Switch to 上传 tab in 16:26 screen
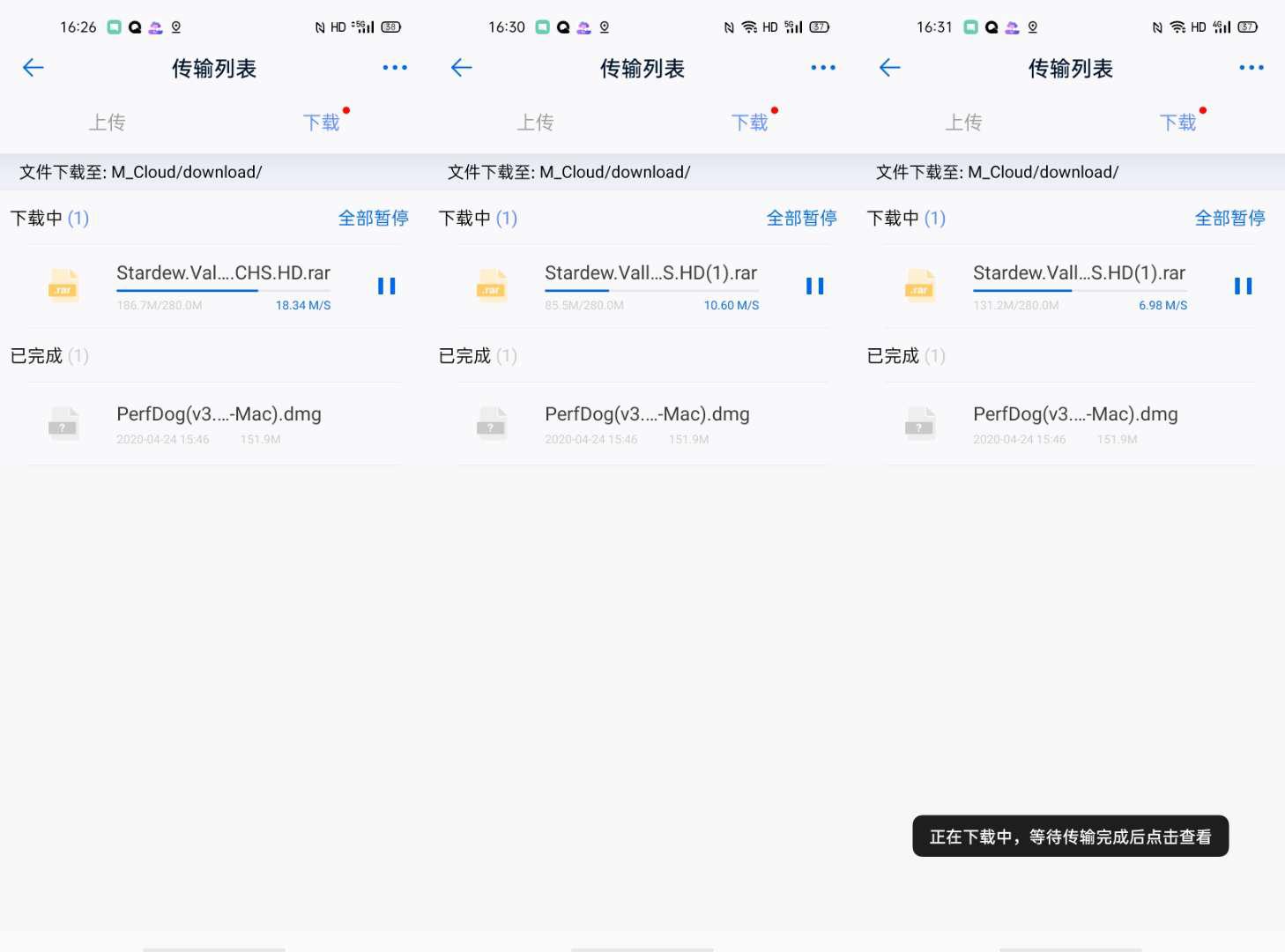1285x952 pixels. (107, 123)
